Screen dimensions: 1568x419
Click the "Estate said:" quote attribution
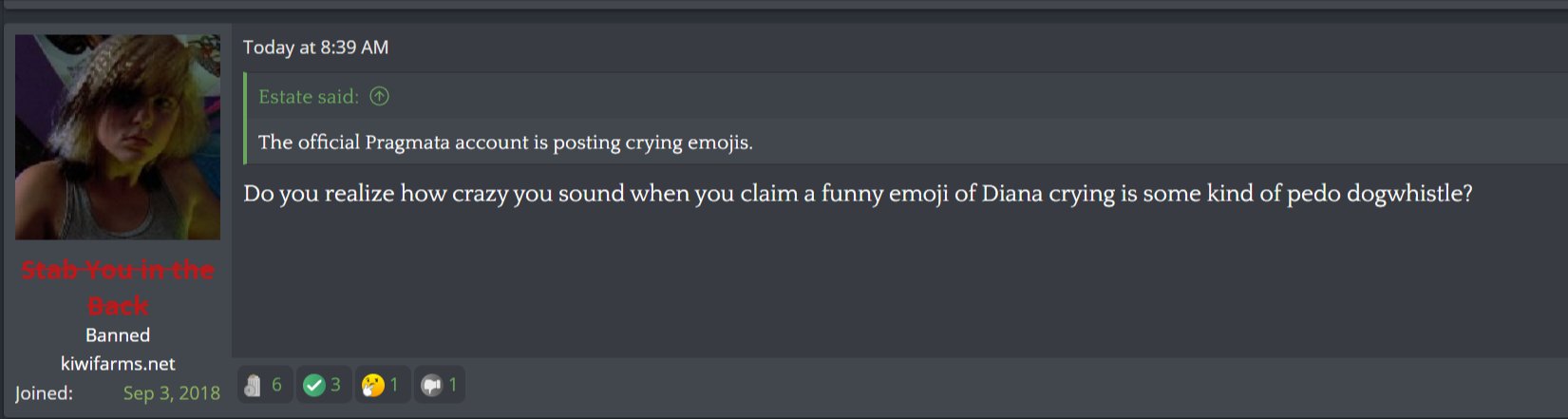[309, 96]
